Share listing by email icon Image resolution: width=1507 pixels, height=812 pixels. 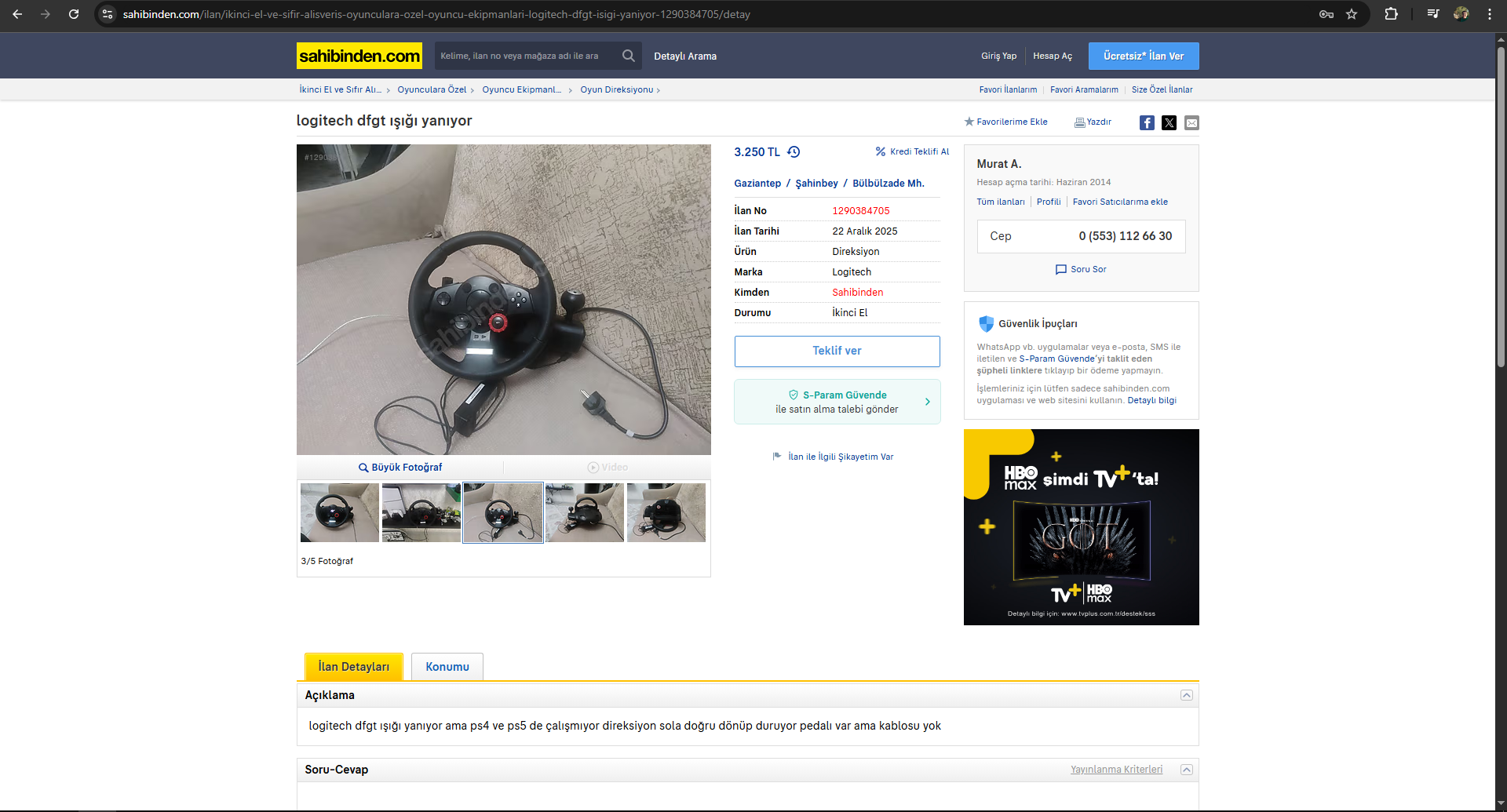click(x=1191, y=122)
